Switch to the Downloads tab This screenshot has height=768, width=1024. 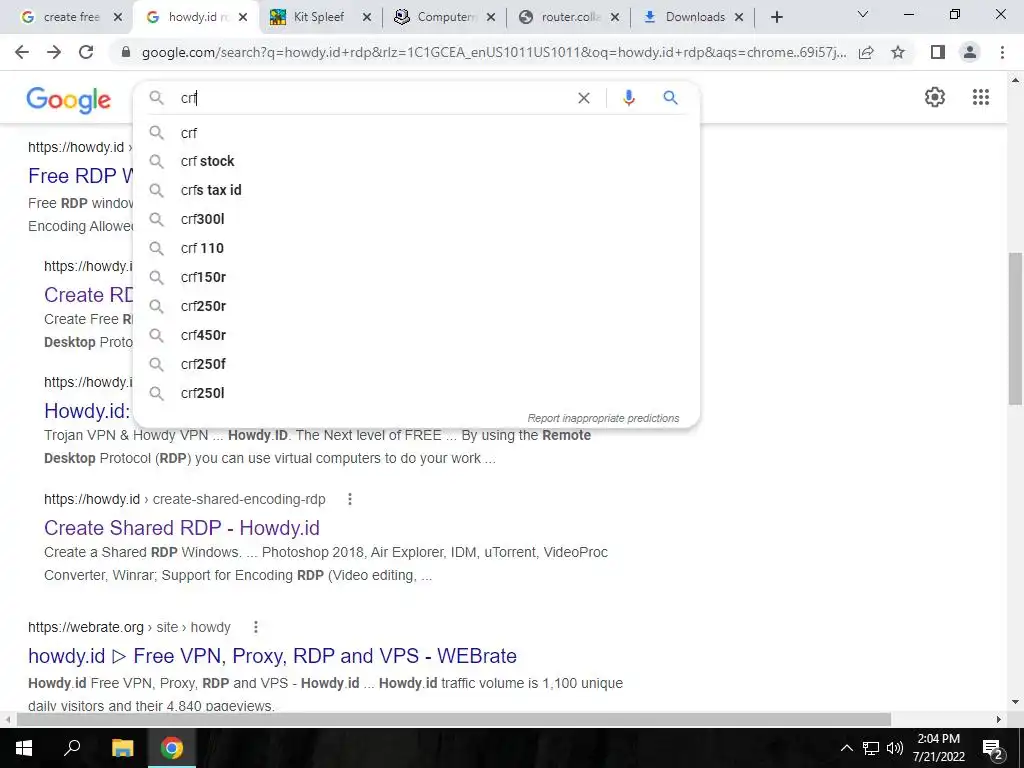point(694,17)
